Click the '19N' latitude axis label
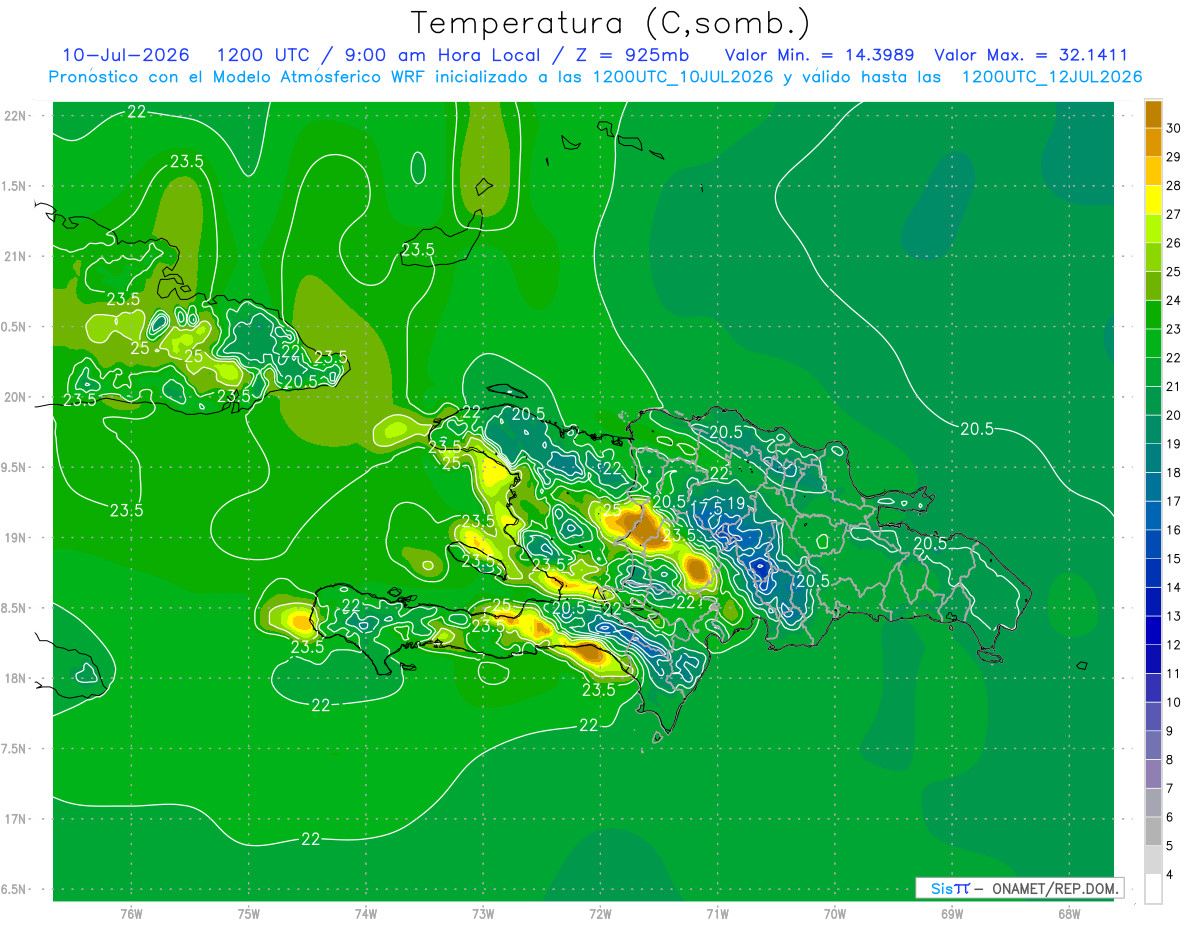 16,538
